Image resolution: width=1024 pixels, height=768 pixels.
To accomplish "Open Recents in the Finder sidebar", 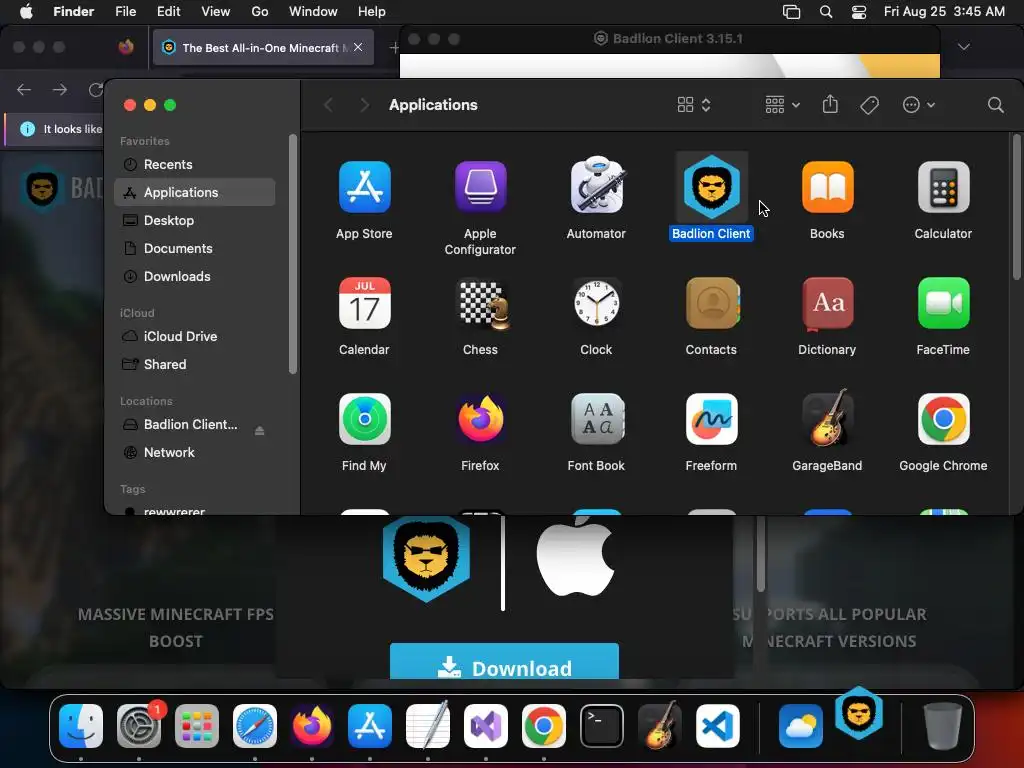I will (195, 165).
